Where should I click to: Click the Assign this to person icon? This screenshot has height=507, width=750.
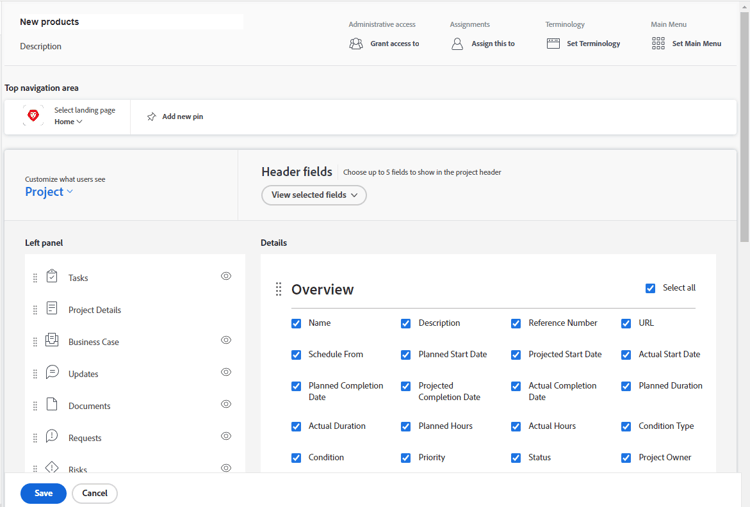(457, 44)
